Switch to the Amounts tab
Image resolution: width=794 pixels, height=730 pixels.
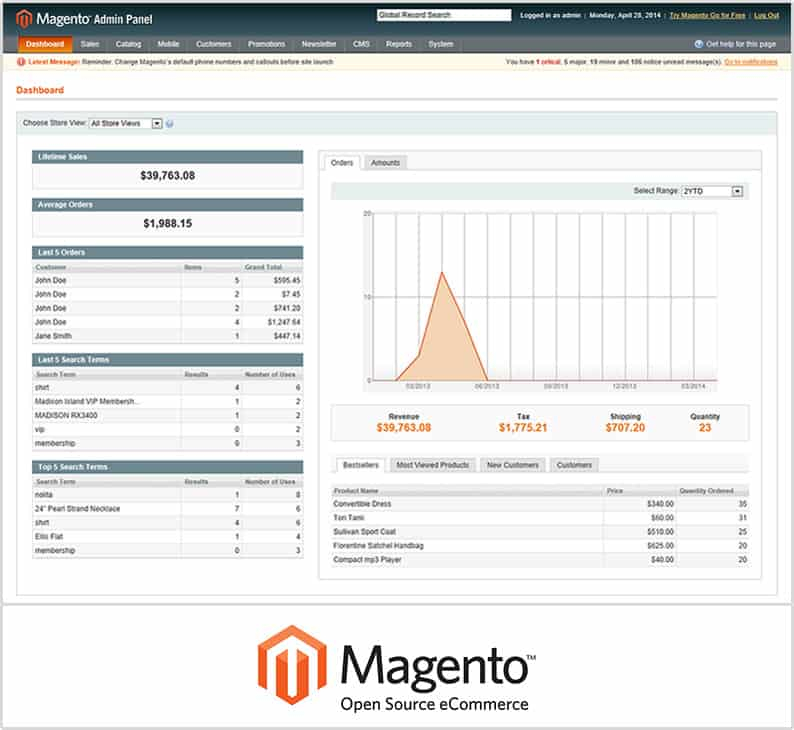385,162
